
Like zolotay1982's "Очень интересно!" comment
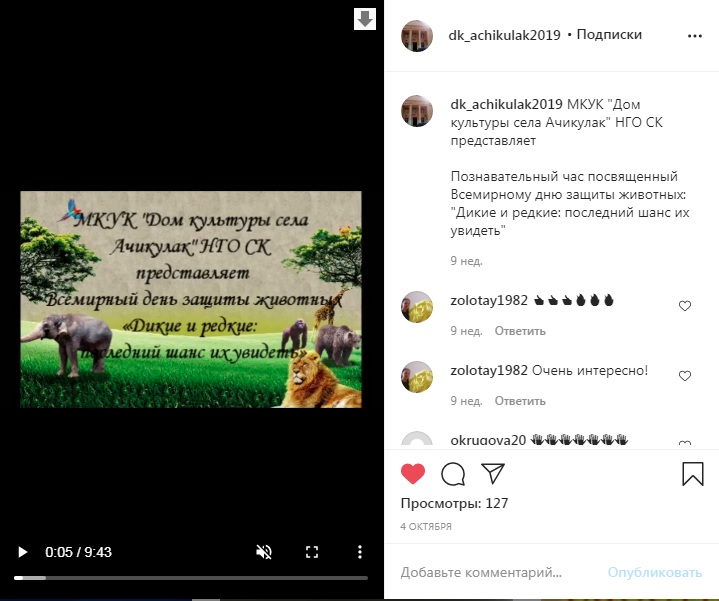point(685,376)
